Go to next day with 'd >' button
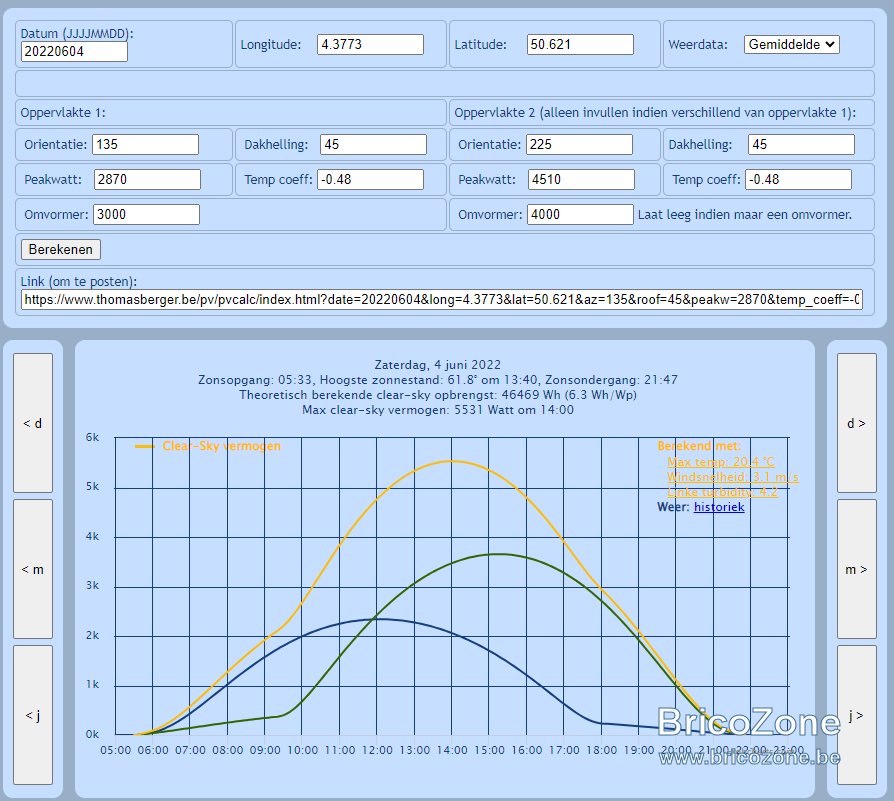Viewport: 894px width, 801px height. tap(856, 422)
